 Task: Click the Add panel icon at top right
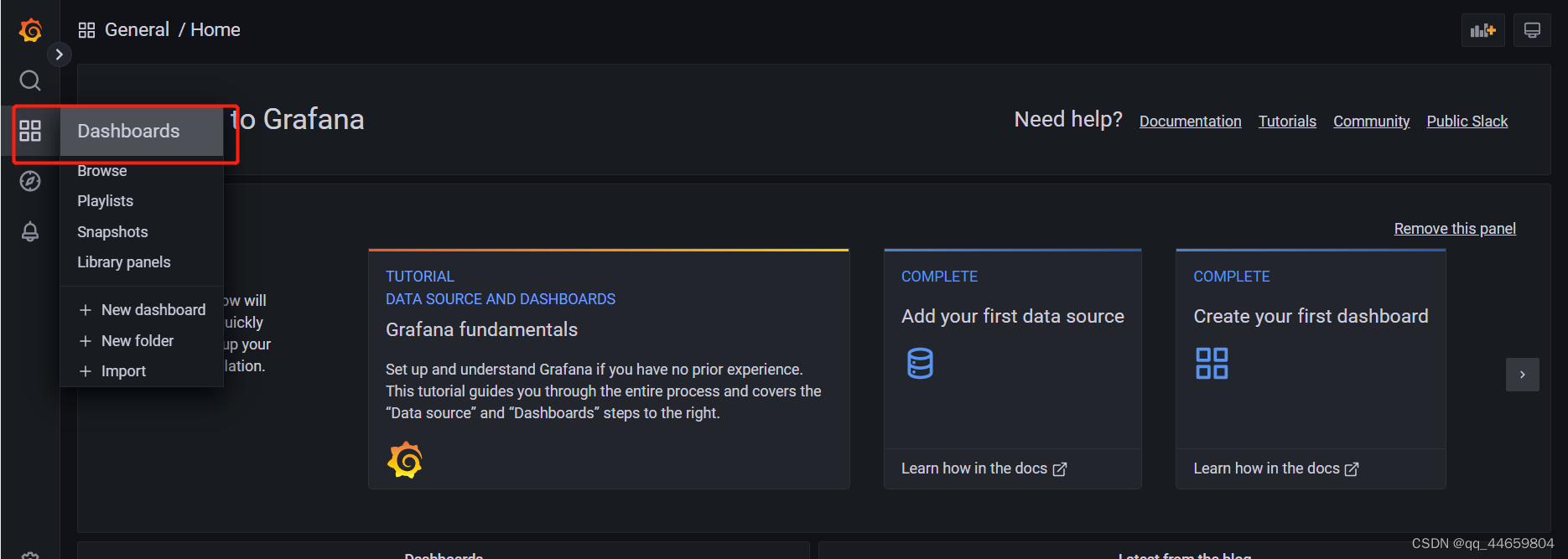(1483, 30)
